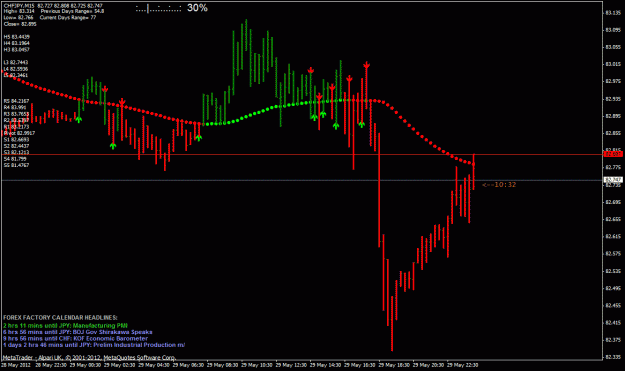Click the 83.135 price axis label

point(613,13)
